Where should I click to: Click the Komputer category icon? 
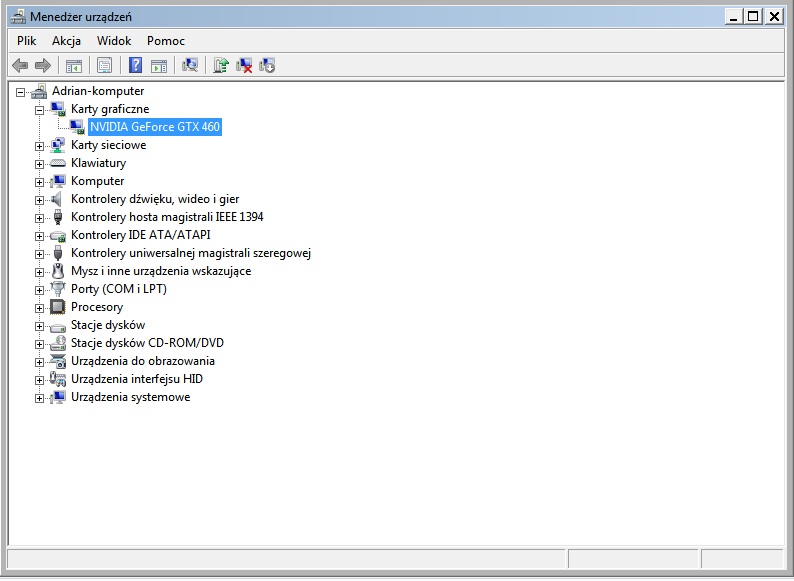coord(58,181)
